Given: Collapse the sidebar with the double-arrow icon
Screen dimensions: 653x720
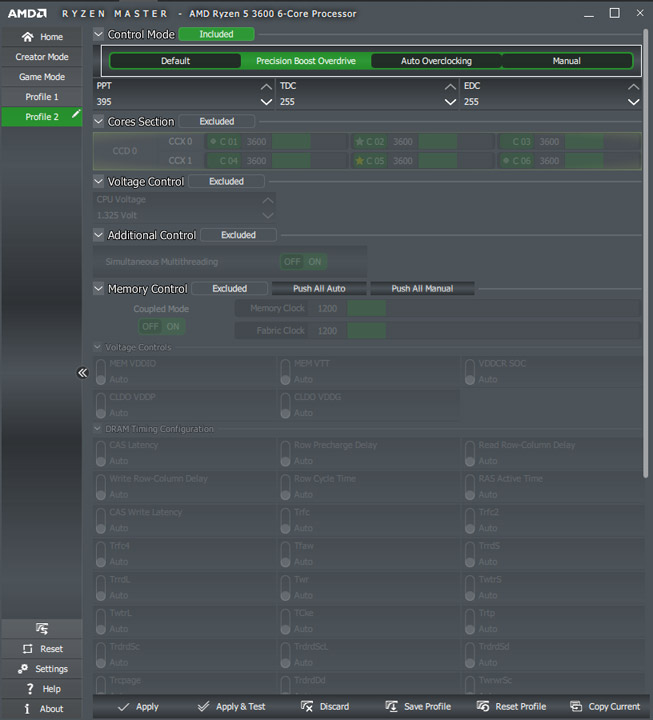Looking at the screenshot, I should click(x=82, y=372).
